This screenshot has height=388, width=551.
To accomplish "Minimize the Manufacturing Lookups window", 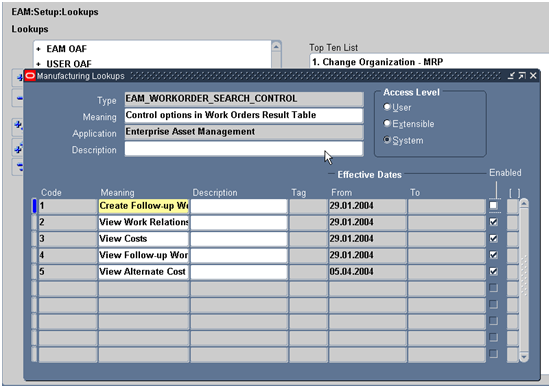I will click(511, 76).
